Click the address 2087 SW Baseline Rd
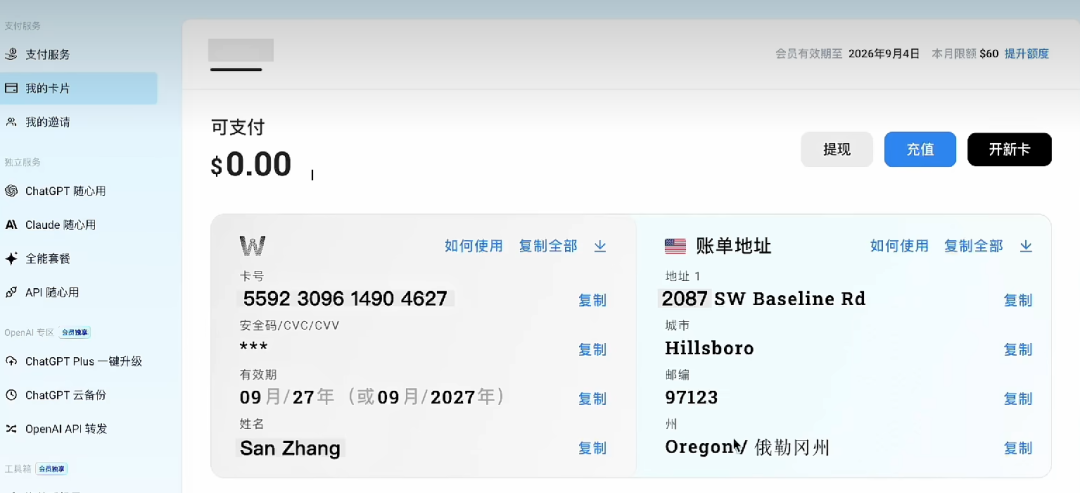1080x493 pixels. 762,299
